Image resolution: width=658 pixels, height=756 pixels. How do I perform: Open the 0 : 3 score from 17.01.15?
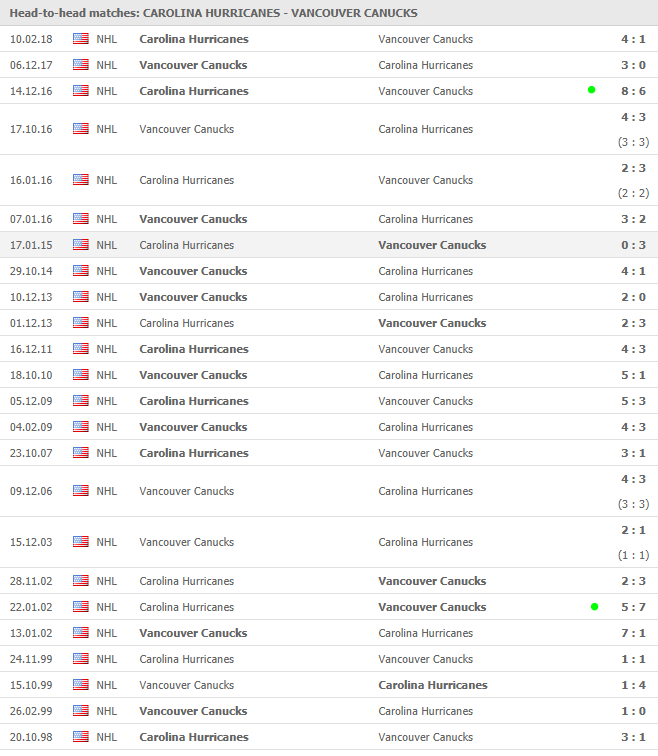[633, 245]
